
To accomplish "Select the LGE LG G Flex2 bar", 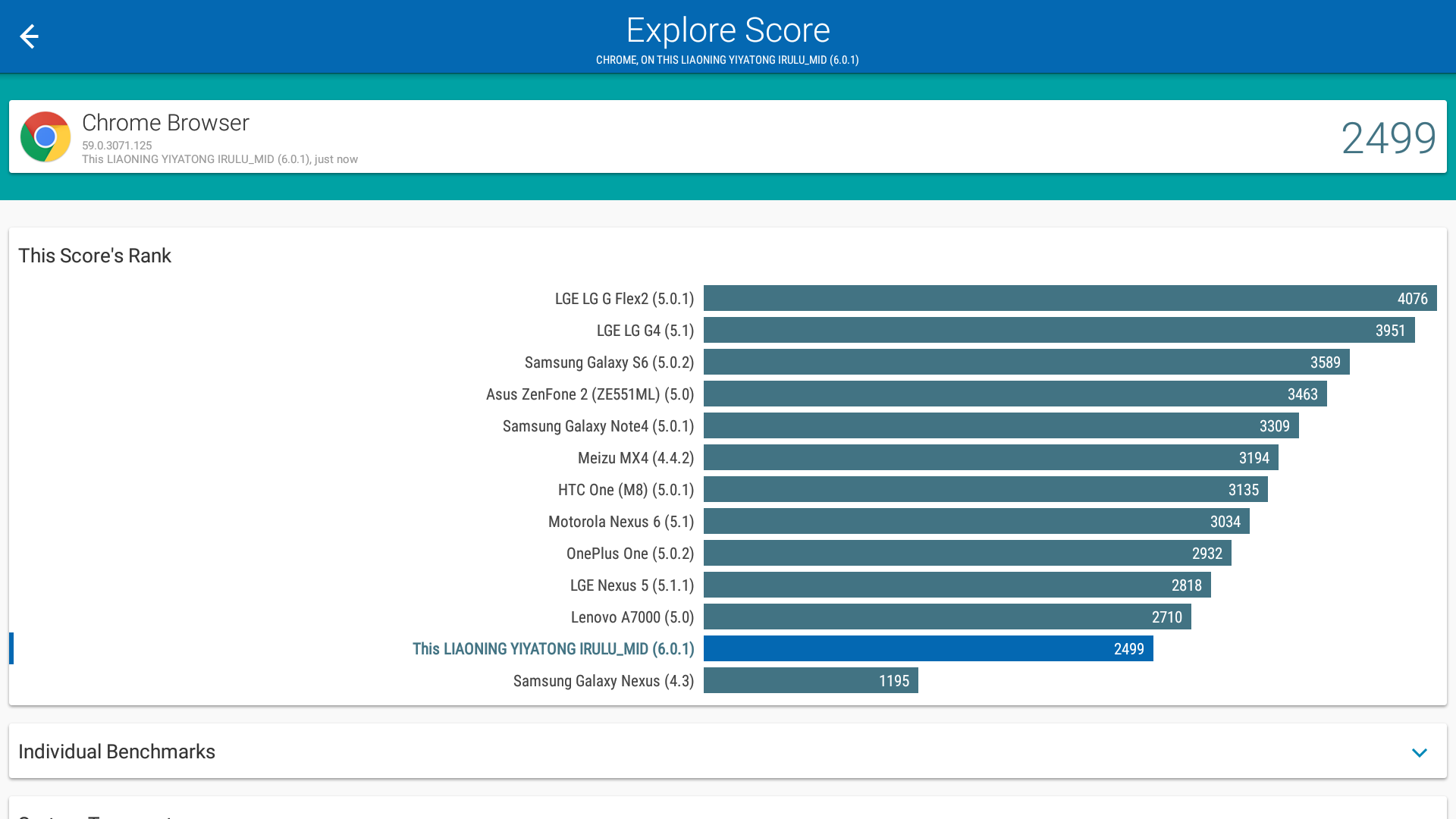I will 1069,299.
